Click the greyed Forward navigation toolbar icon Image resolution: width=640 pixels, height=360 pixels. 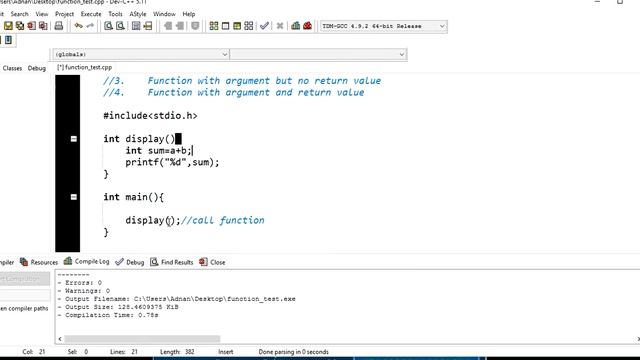pyautogui.click(x=180, y=26)
